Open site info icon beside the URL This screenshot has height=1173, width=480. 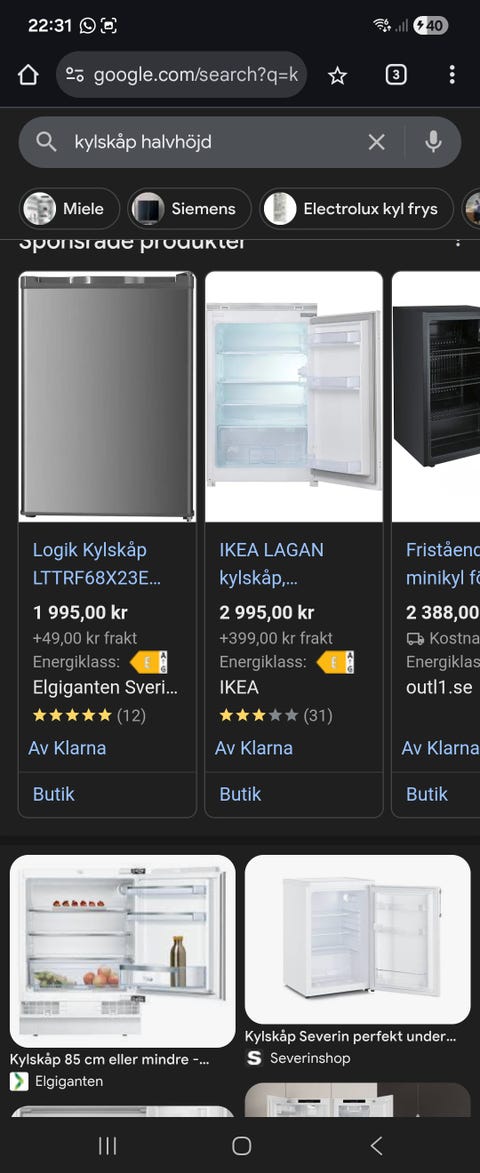(75, 75)
